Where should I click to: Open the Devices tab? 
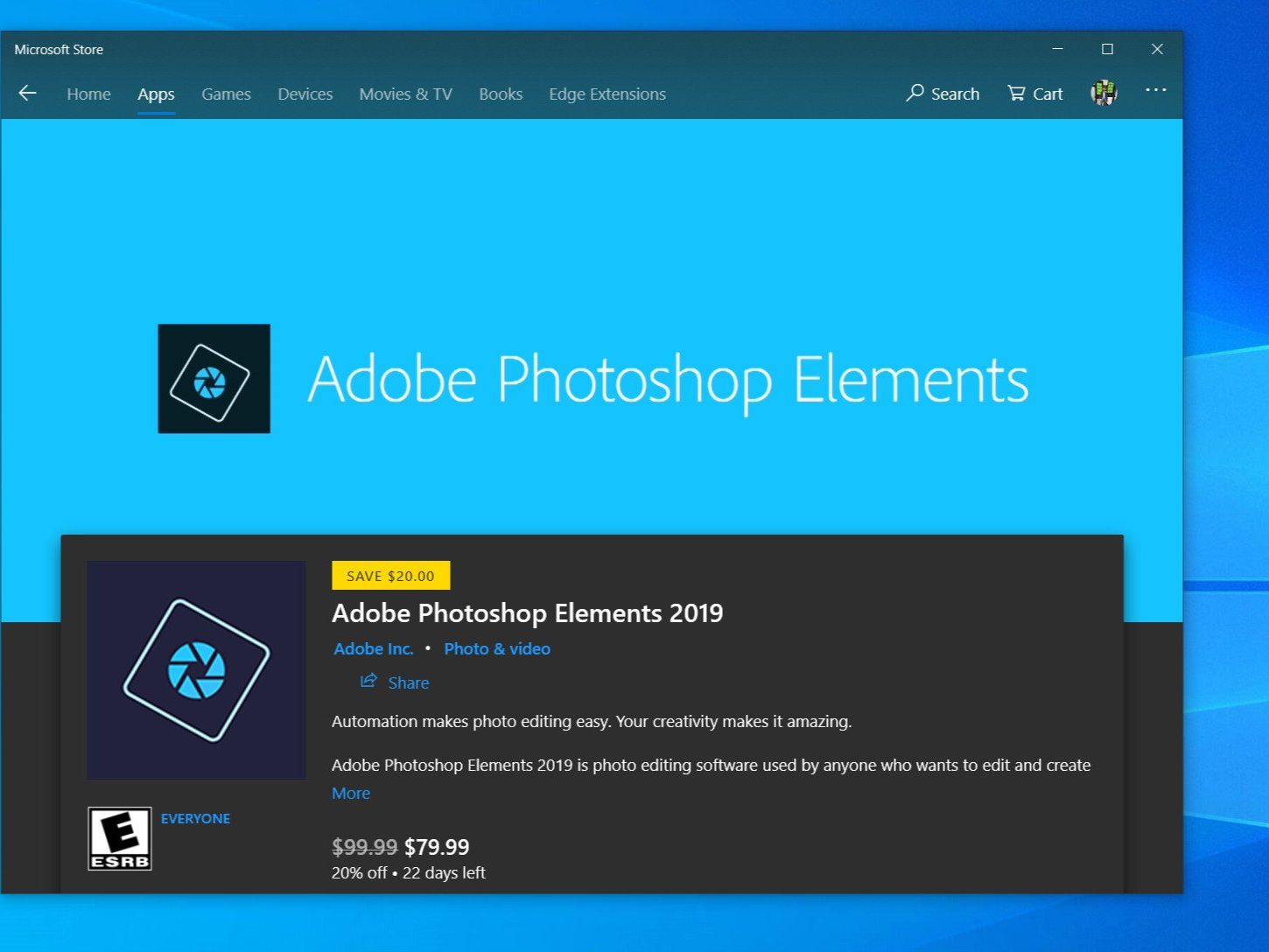305,94
